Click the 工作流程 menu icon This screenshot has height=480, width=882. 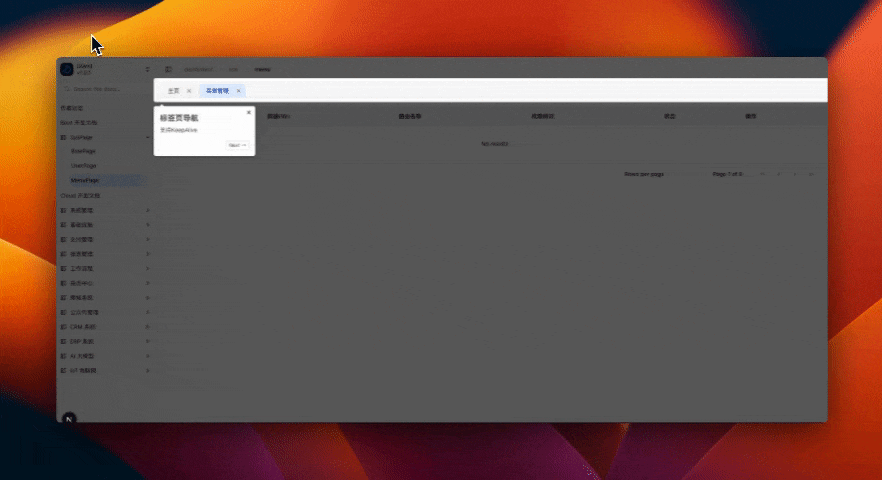click(64, 269)
